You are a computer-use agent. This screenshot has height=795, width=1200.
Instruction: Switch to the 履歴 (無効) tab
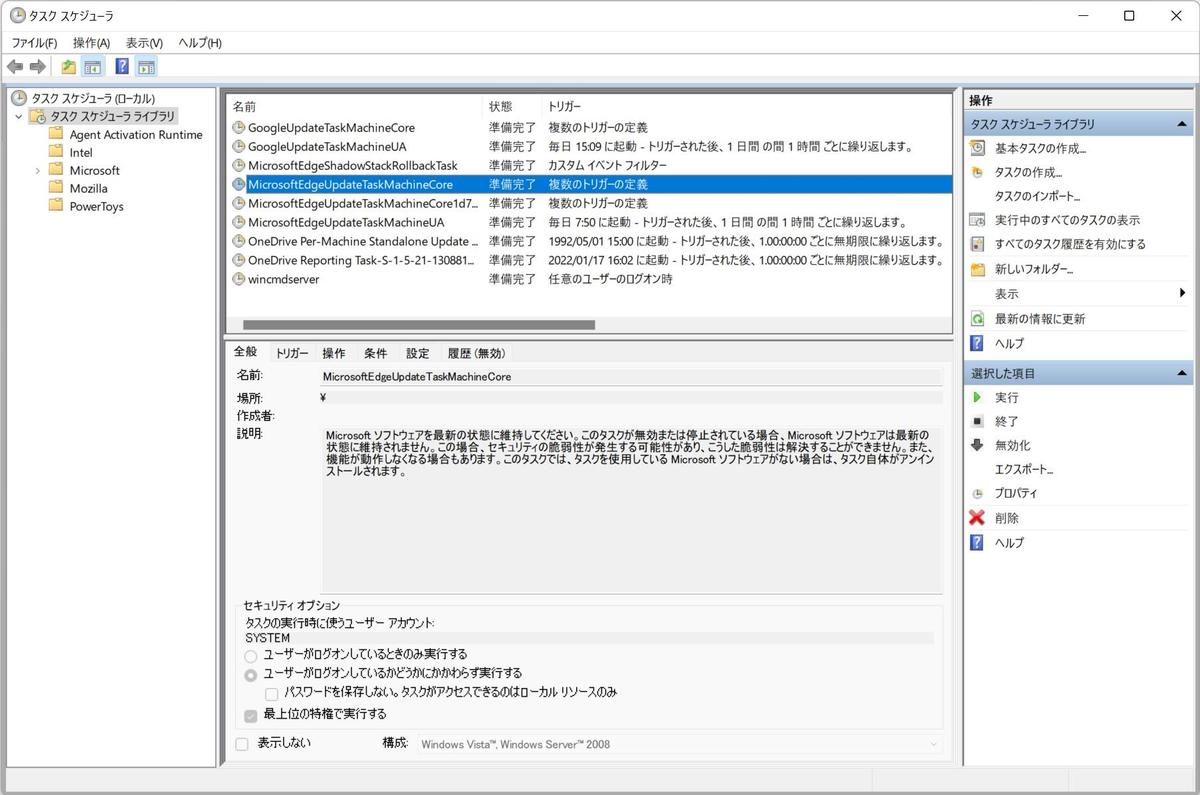point(476,353)
